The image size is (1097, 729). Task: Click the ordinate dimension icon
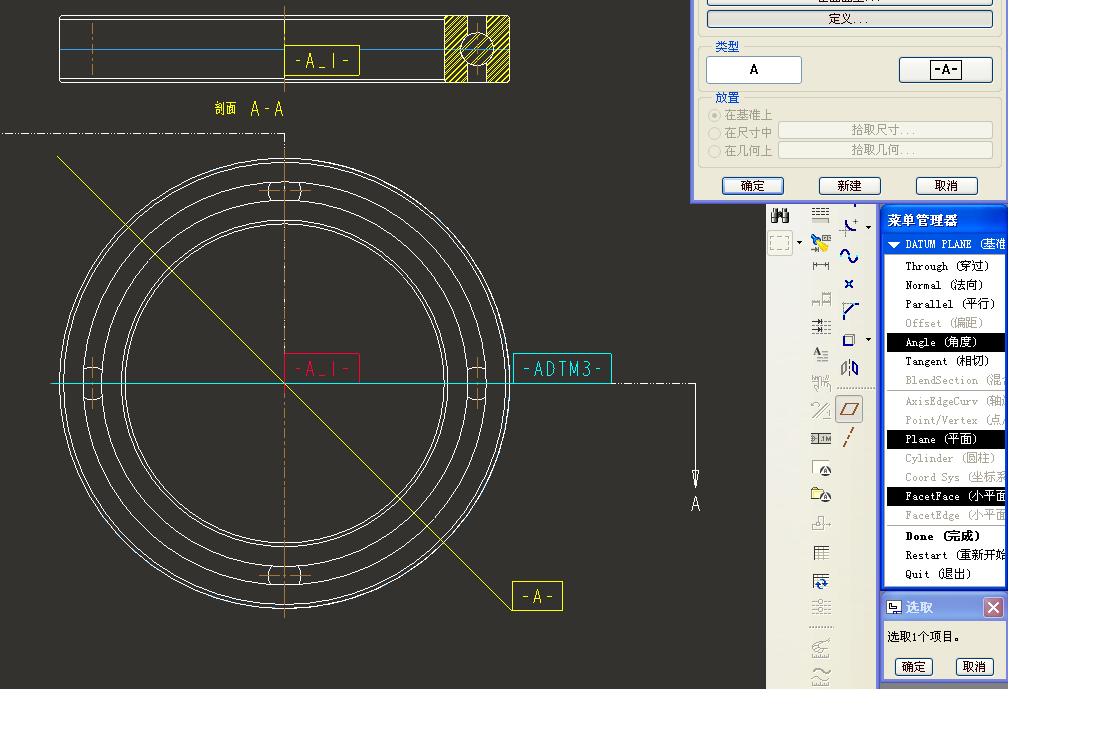click(821, 299)
